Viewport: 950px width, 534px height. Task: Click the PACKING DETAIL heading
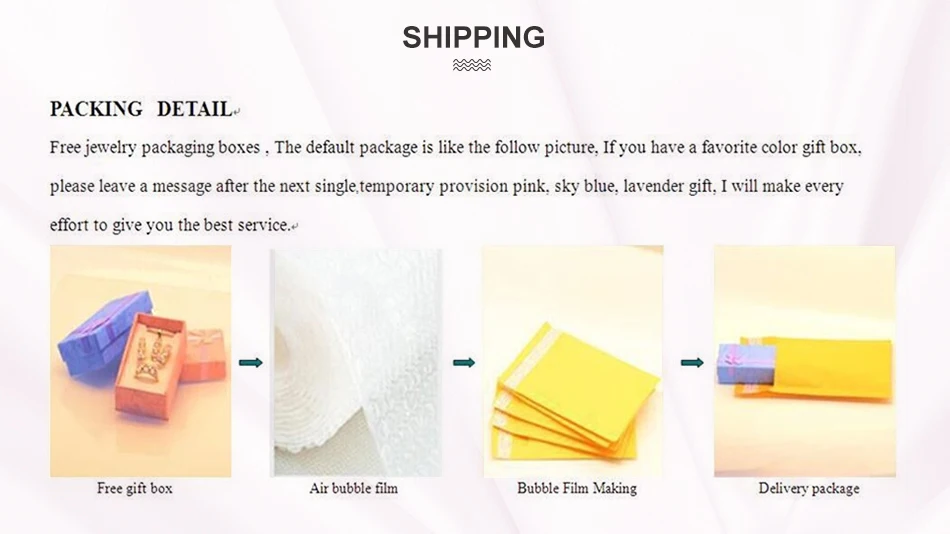(x=141, y=109)
